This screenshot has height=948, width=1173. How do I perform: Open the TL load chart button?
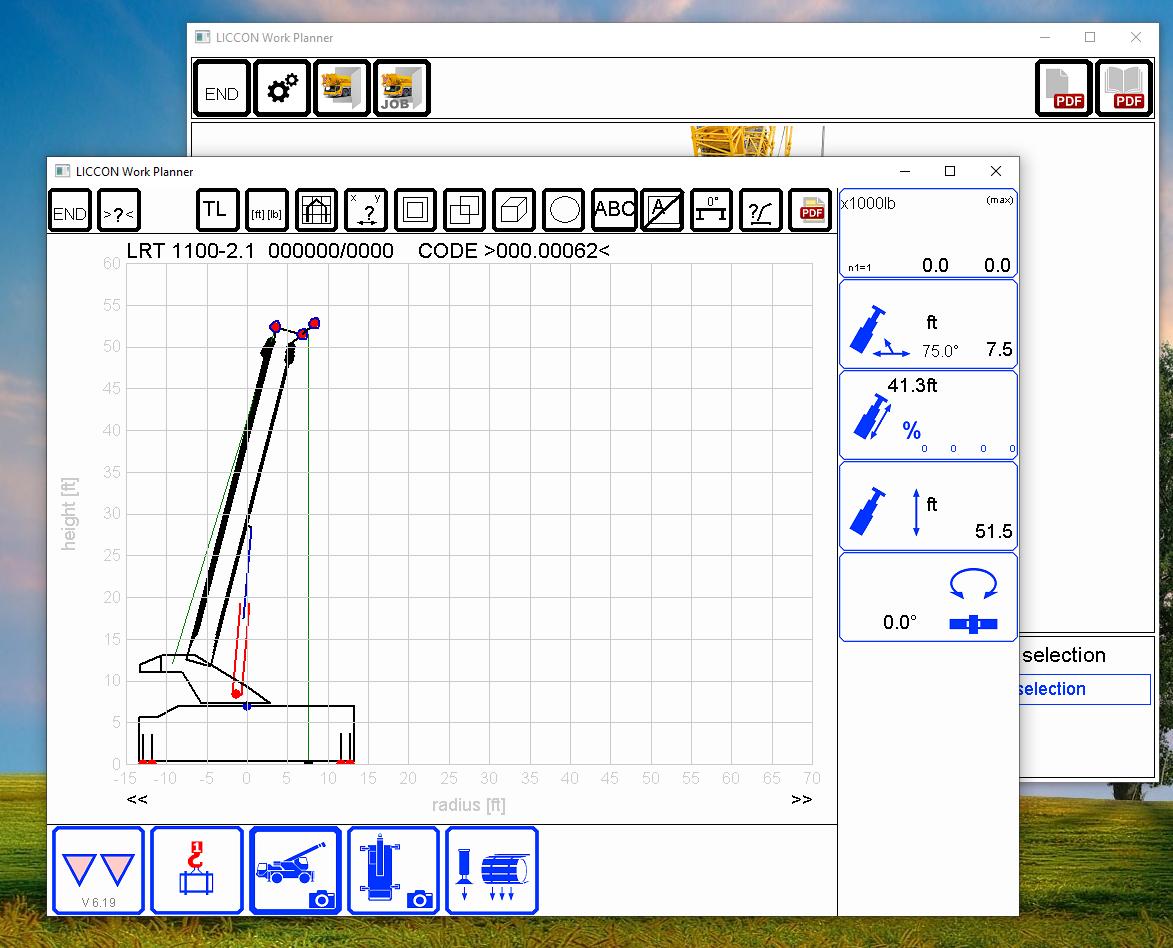click(218, 210)
